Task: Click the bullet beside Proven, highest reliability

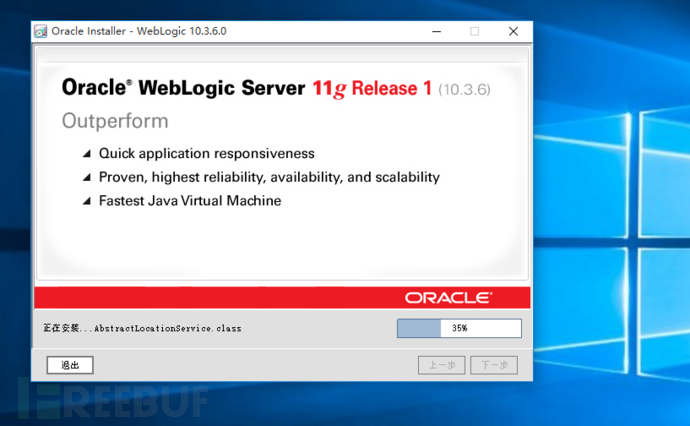Action: [x=87, y=178]
